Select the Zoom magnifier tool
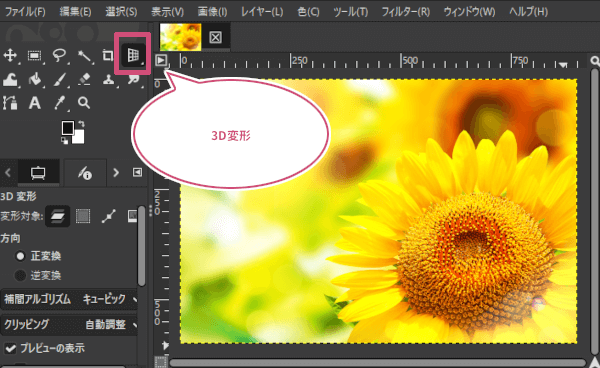Screen dimensions: 600x368 click(84, 103)
